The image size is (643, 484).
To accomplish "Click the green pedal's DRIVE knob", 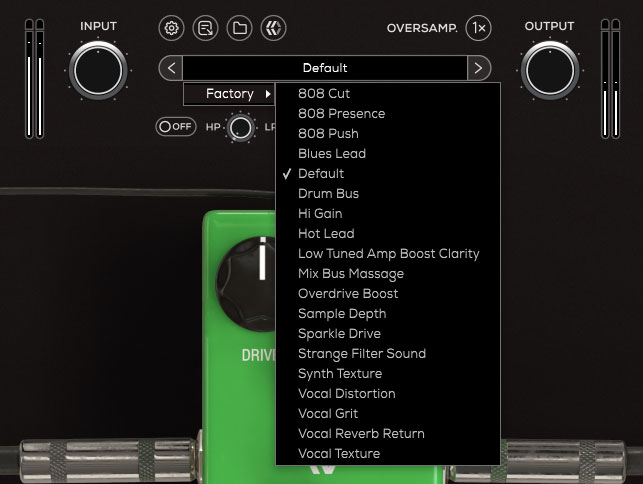I will (246, 284).
